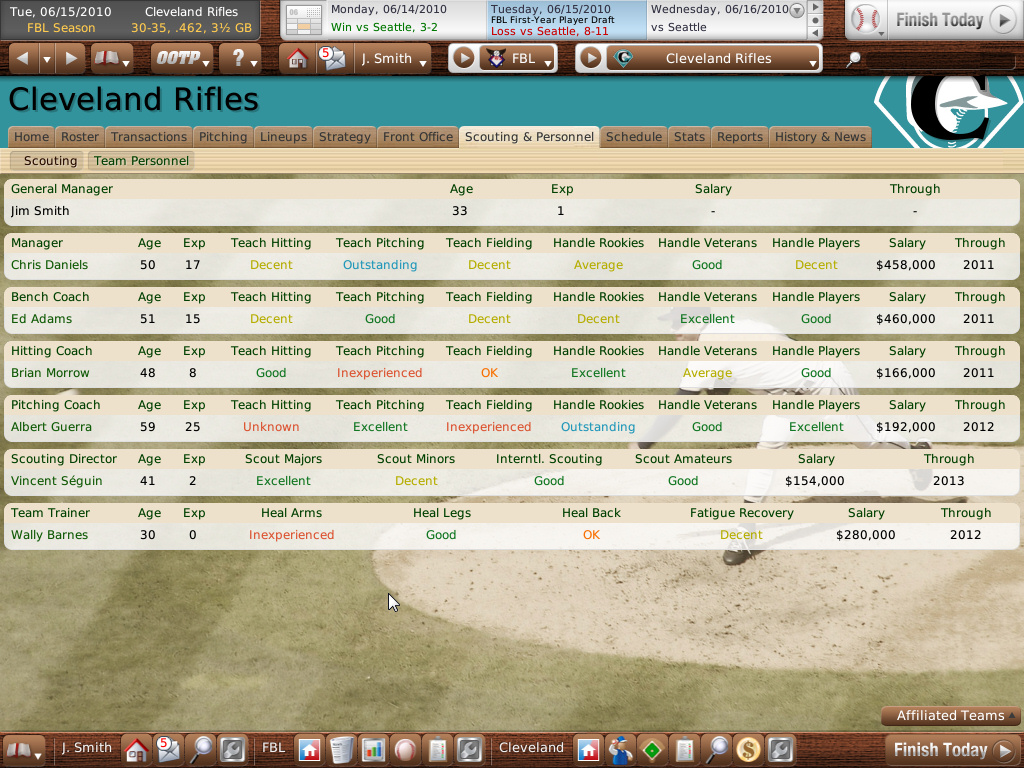This screenshot has width=1024, height=768.
Task: Open the FBL bar chart icon in bottom bar
Action: pos(373,749)
